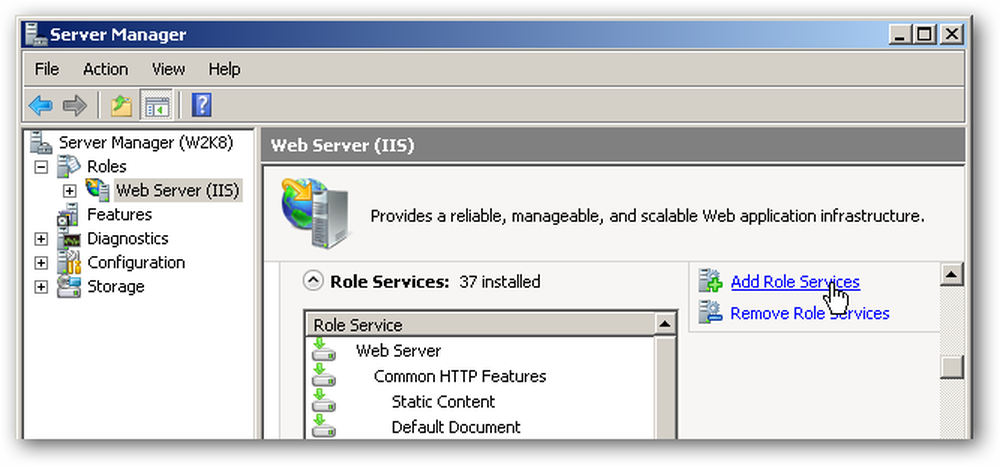Click the Storage node icon
Image resolution: width=1000 pixels, height=466 pixels.
pos(68,287)
